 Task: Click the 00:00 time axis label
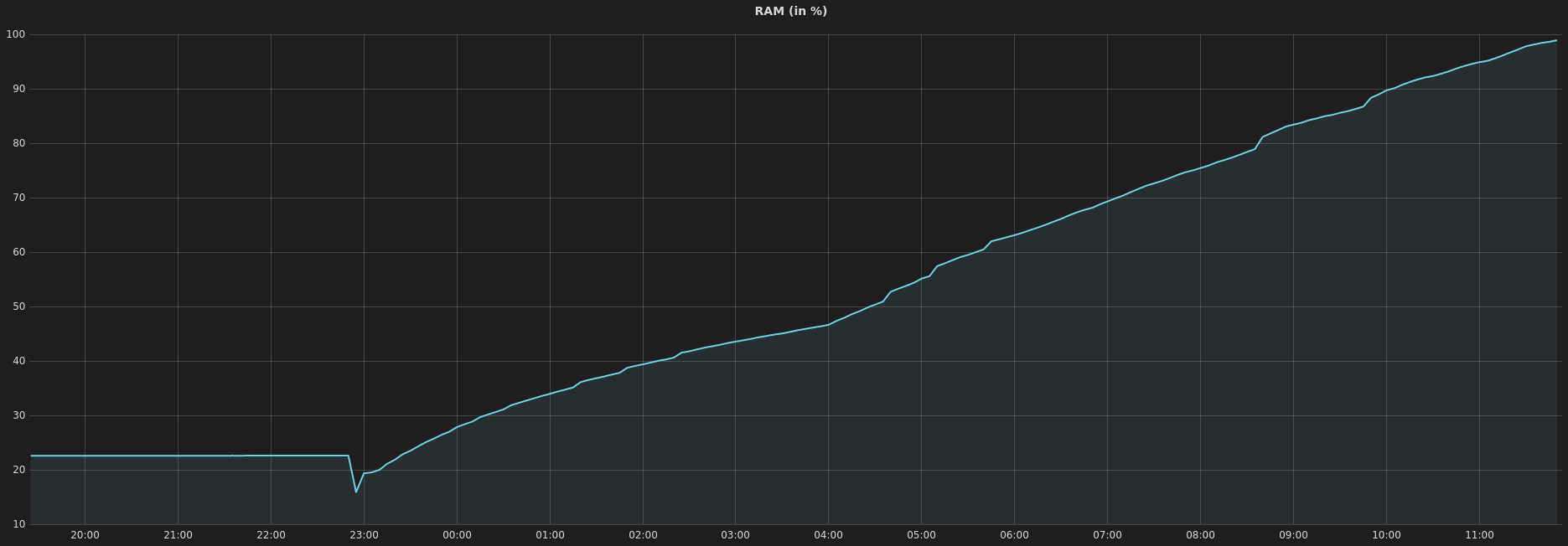coord(457,535)
